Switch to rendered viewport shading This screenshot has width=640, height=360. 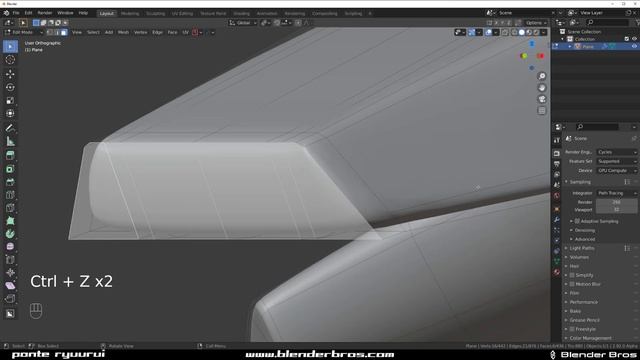coord(536,32)
